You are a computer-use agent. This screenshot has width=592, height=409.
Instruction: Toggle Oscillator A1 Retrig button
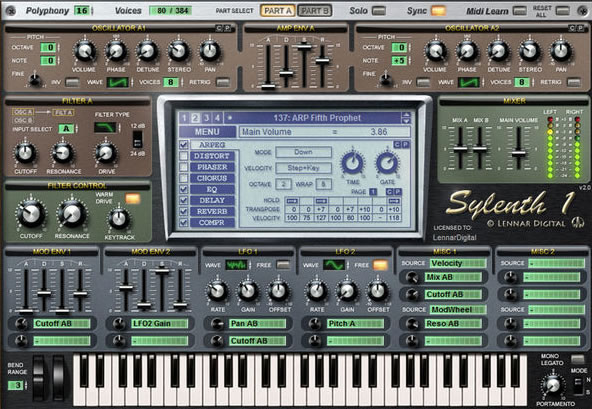[x=223, y=82]
